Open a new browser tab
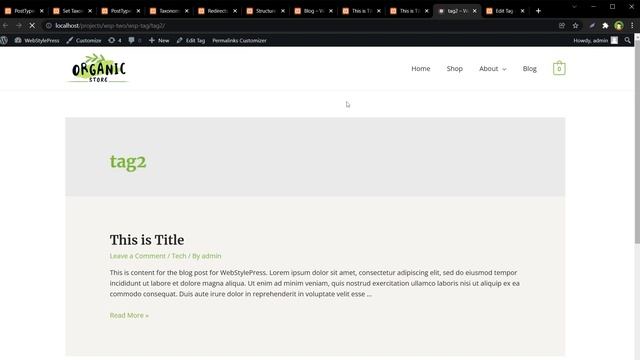This screenshot has height=360, width=640. tap(538, 11)
